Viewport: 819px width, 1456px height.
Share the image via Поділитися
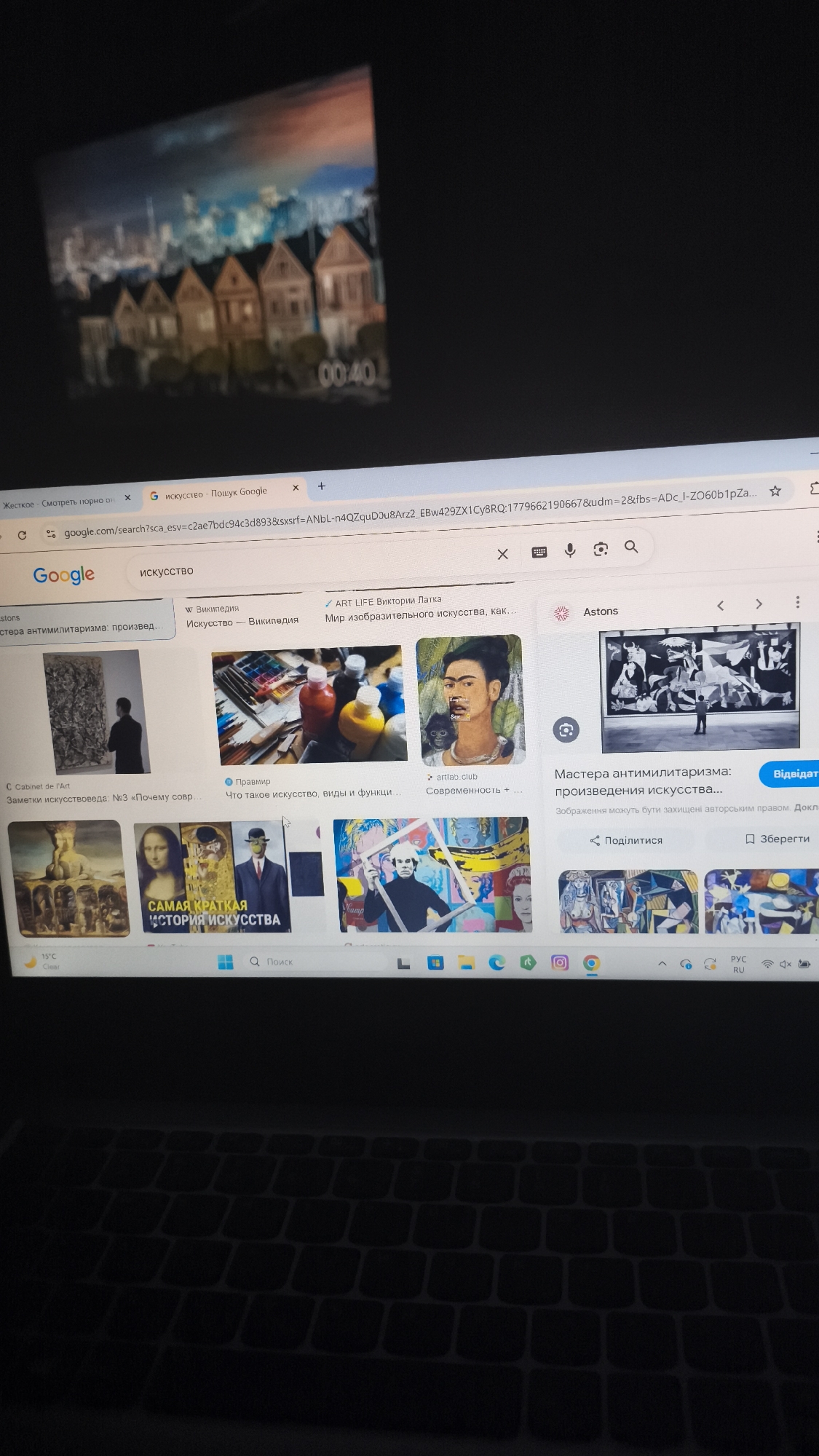pos(626,840)
